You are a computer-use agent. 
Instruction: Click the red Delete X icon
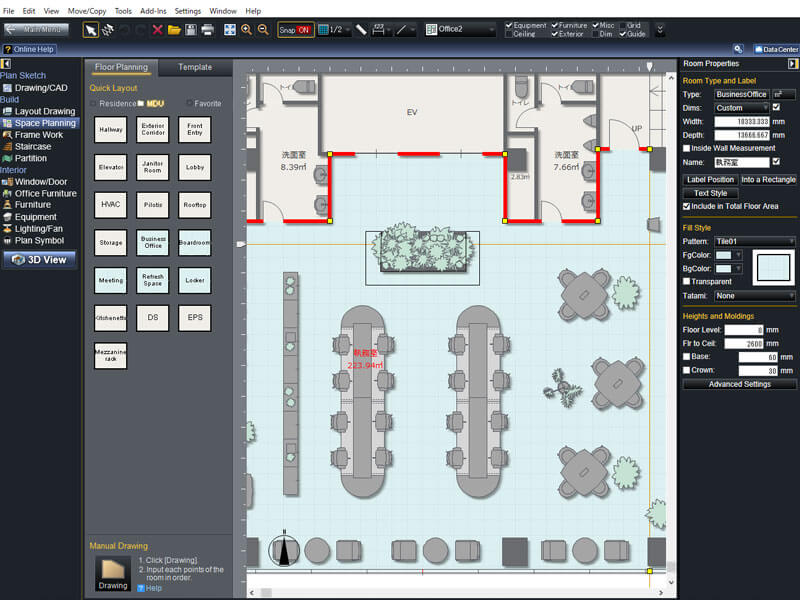157,30
